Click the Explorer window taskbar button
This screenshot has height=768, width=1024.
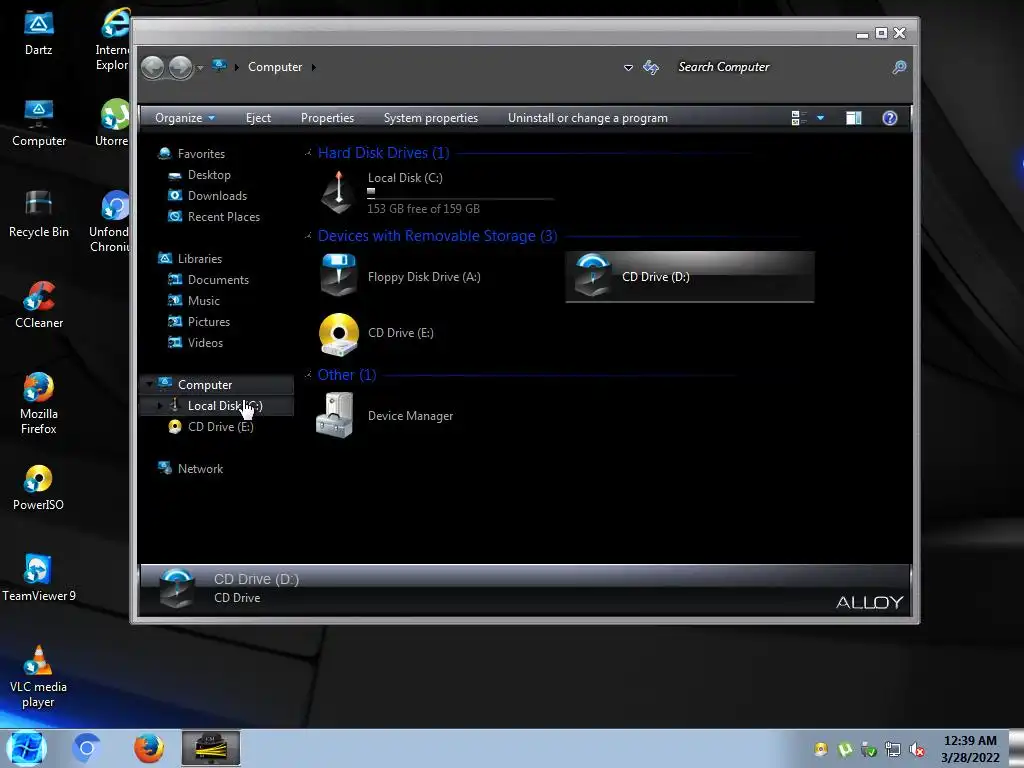[210, 748]
